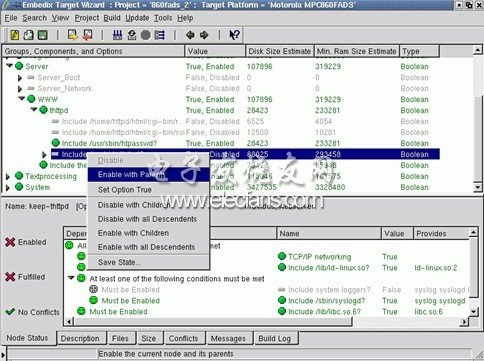This screenshot has height=361, width=484.
Task: Click the green circle beside Textprocessing
Action: click(19, 176)
